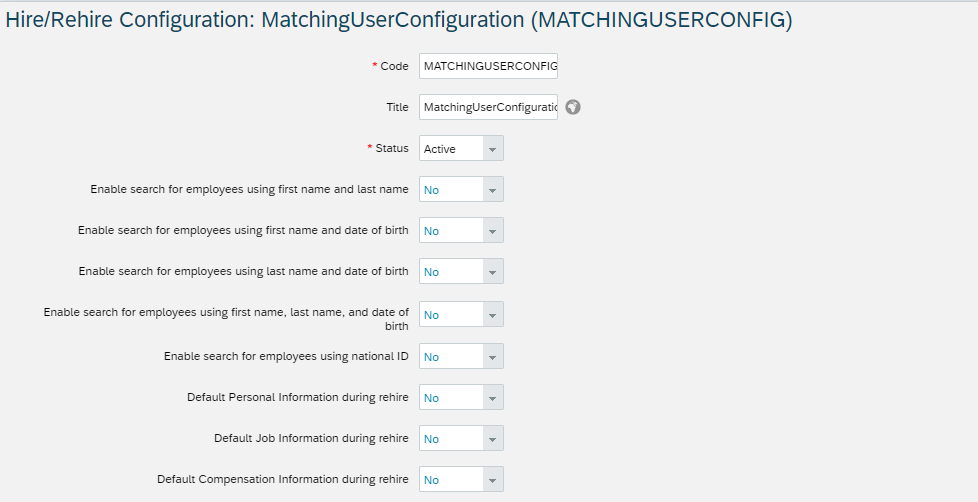Screen dimensions: 978x502
Task: Click into the Title input field
Action: pyautogui.click(x=488, y=107)
